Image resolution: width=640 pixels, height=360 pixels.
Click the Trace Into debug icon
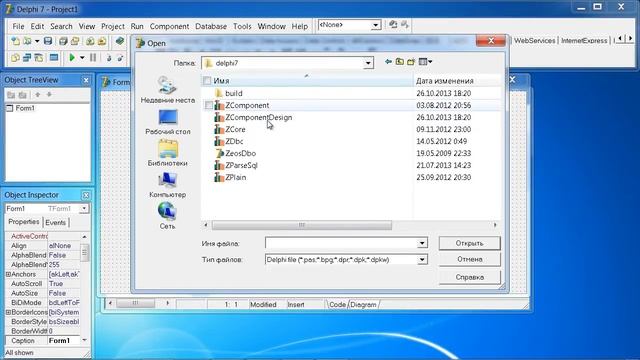(x=109, y=58)
